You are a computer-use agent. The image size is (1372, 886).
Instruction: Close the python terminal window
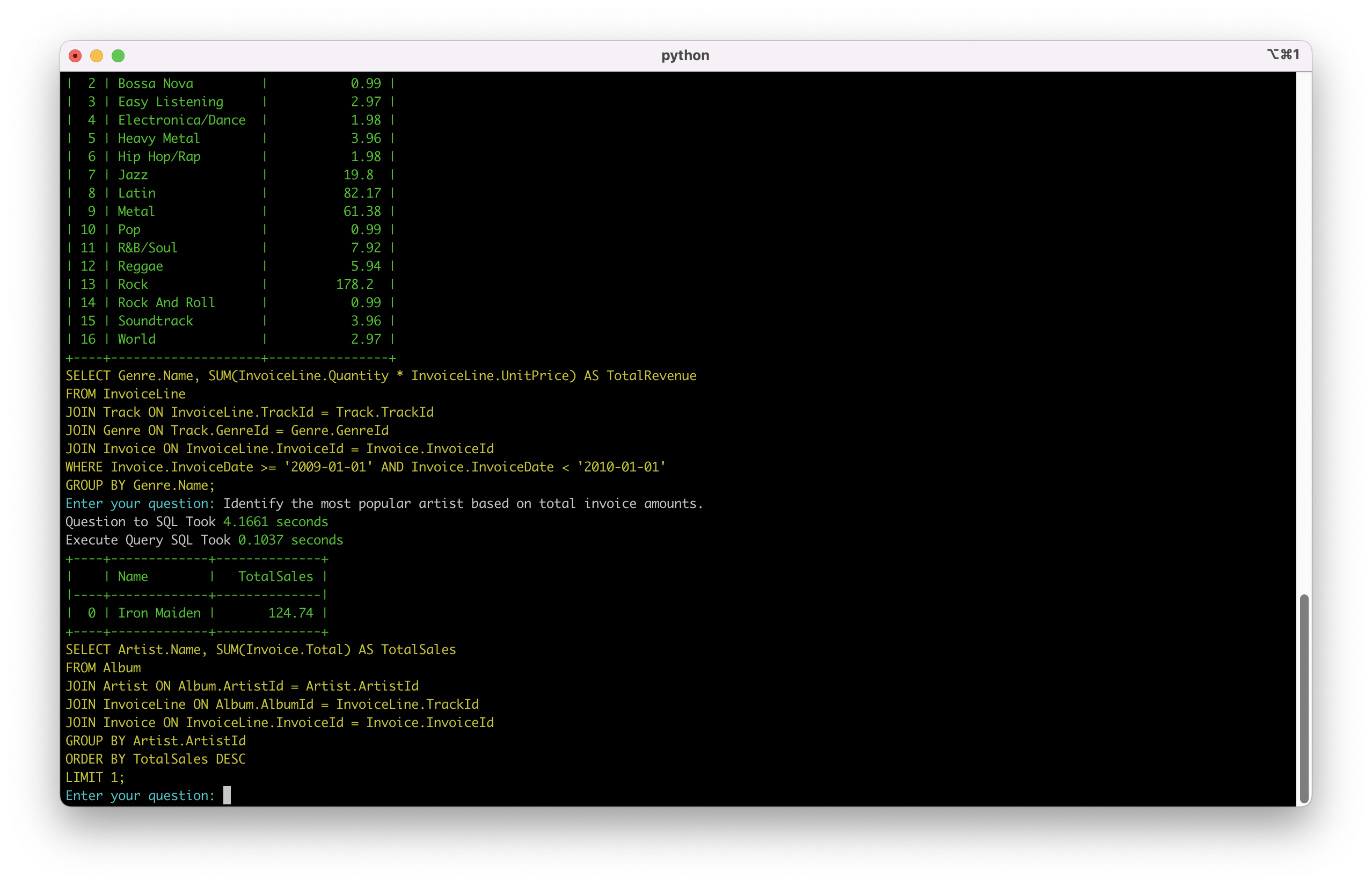click(x=75, y=56)
